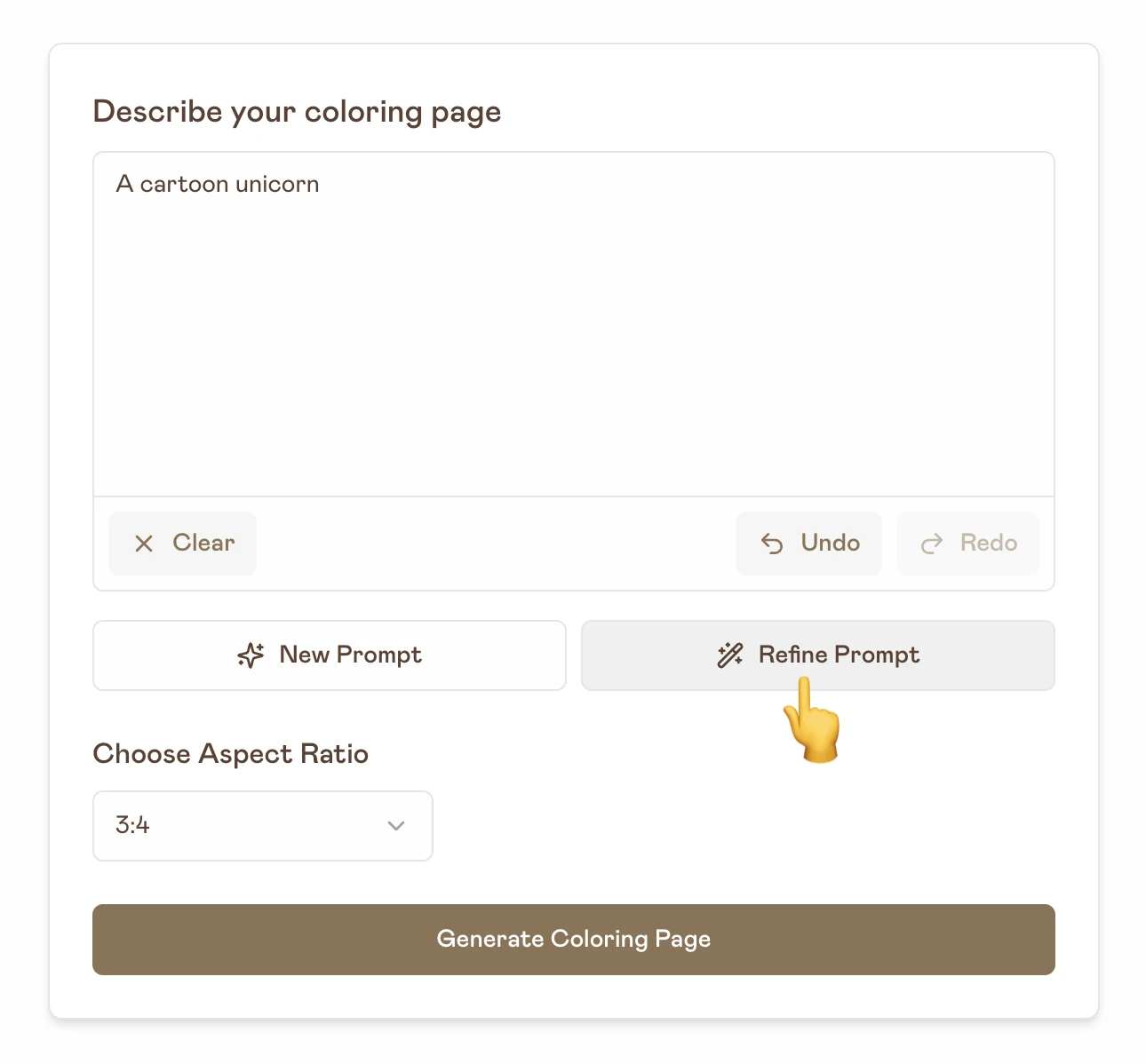Click the sparkle icon beside New Prompt
1146x1064 pixels.
pos(251,655)
